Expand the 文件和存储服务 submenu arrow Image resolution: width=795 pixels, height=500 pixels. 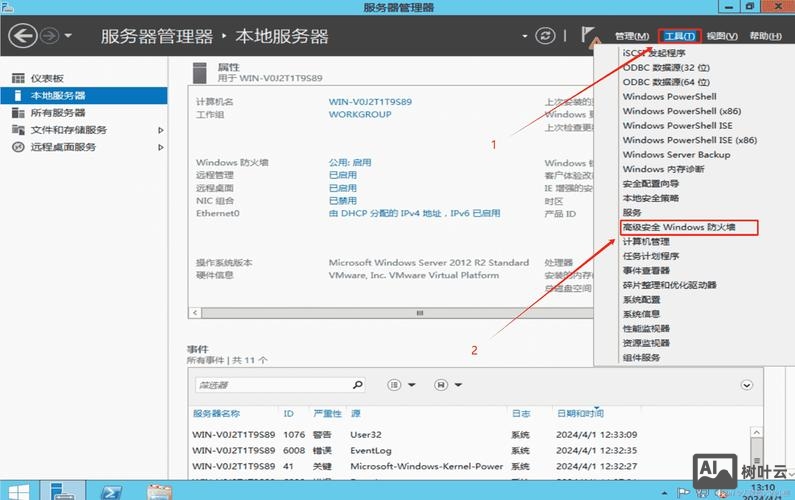coord(161,130)
